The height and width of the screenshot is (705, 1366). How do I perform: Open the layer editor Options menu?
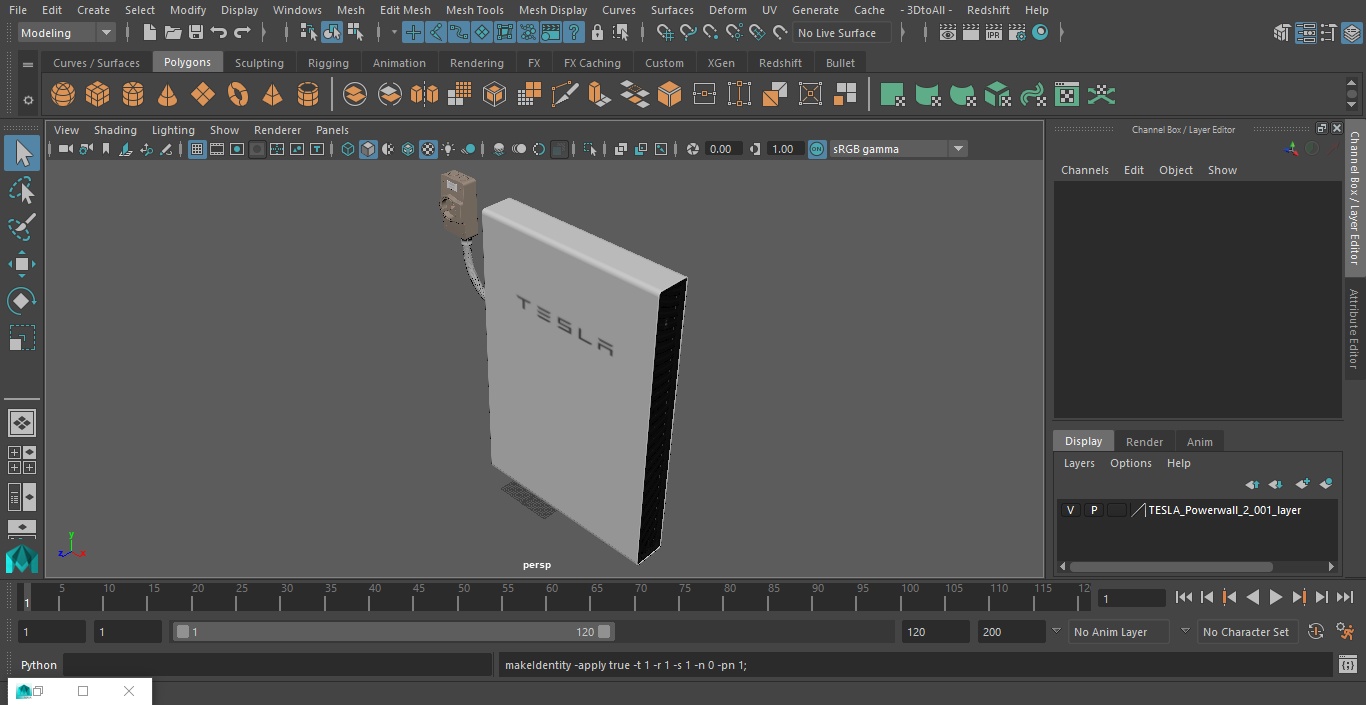pos(1131,463)
